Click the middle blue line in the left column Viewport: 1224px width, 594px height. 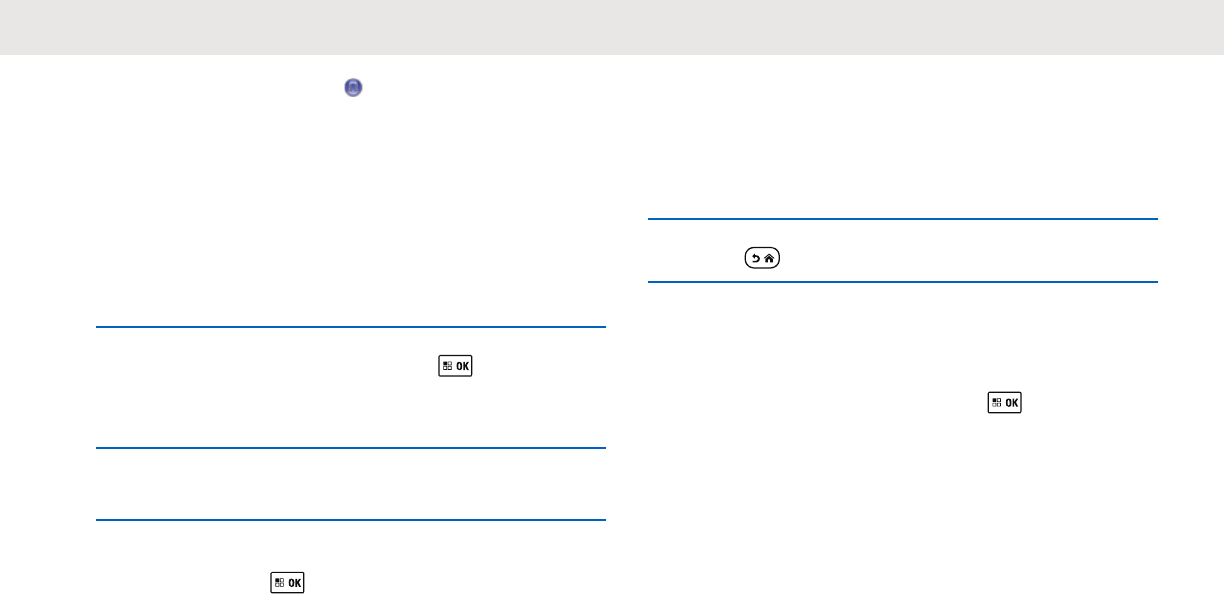[x=351, y=448]
